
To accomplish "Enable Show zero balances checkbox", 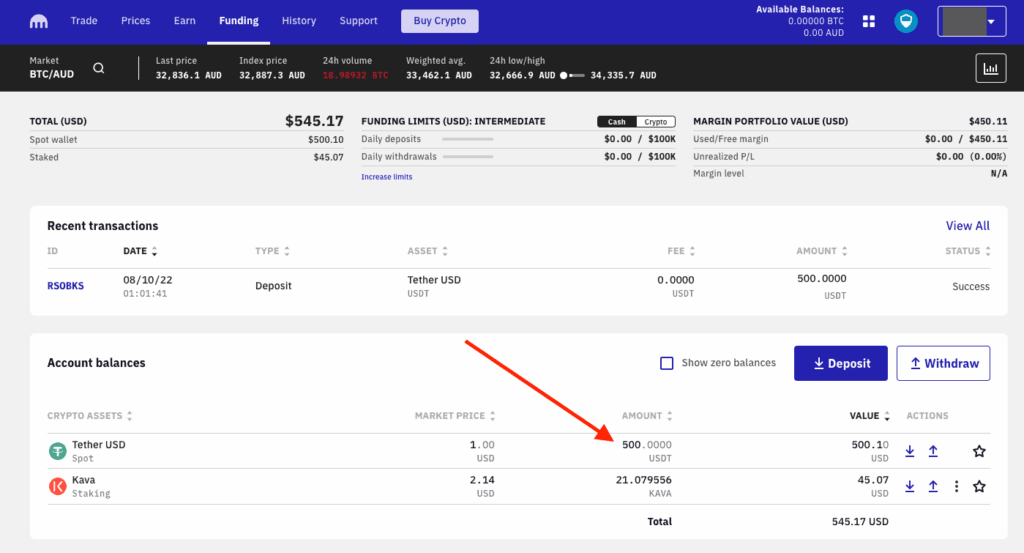I will (x=666, y=363).
